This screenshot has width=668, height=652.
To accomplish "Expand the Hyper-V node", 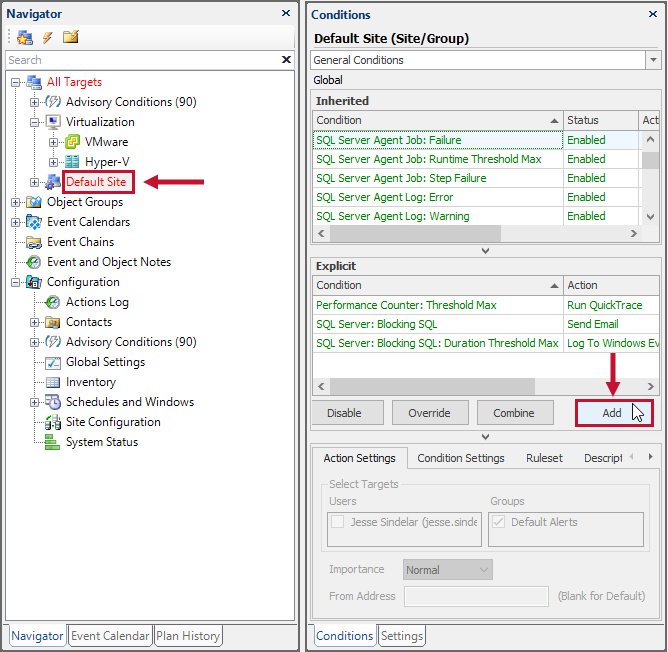I will [53, 162].
